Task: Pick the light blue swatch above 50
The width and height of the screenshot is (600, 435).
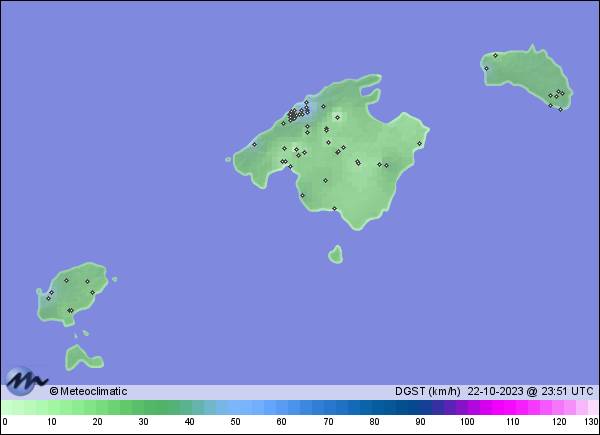Action: pyautogui.click(x=234, y=407)
